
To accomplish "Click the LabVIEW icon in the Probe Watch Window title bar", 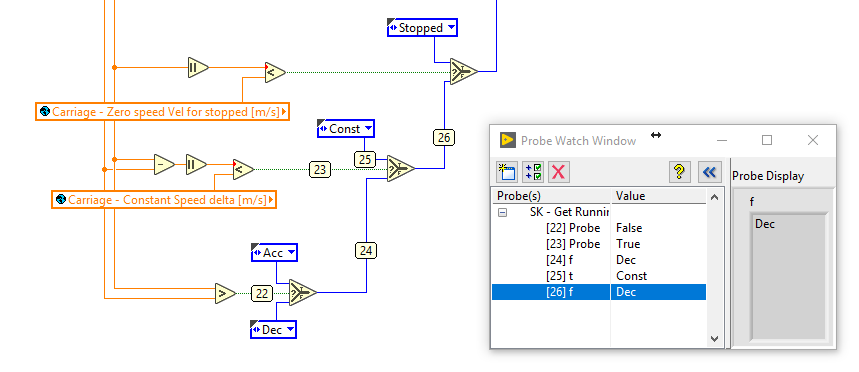I will point(508,140).
